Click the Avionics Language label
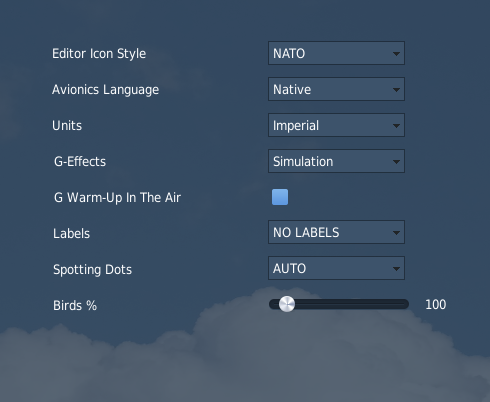Viewport: 490px width, 402px height. coord(105,90)
